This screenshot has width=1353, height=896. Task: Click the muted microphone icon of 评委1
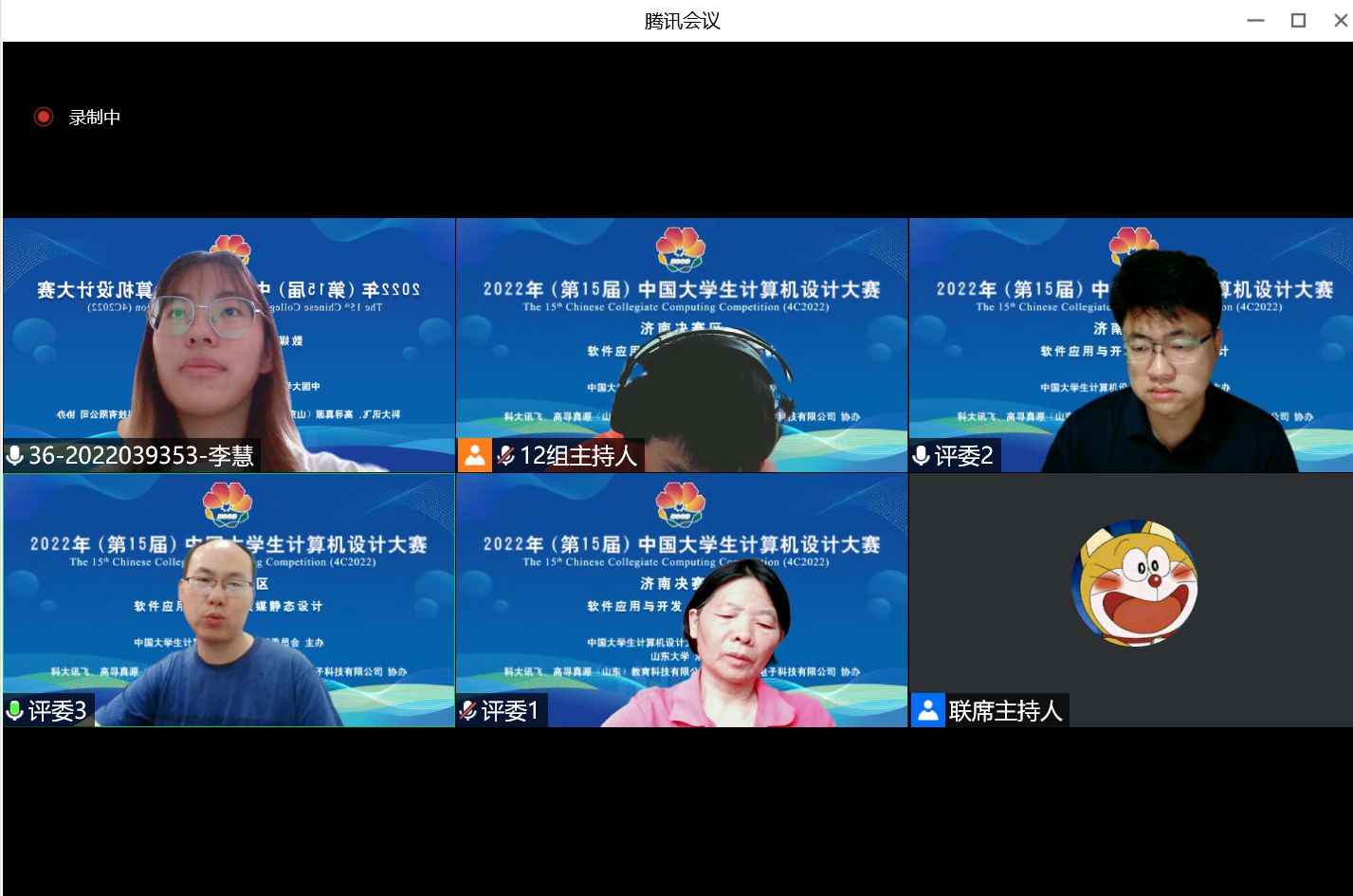(468, 710)
